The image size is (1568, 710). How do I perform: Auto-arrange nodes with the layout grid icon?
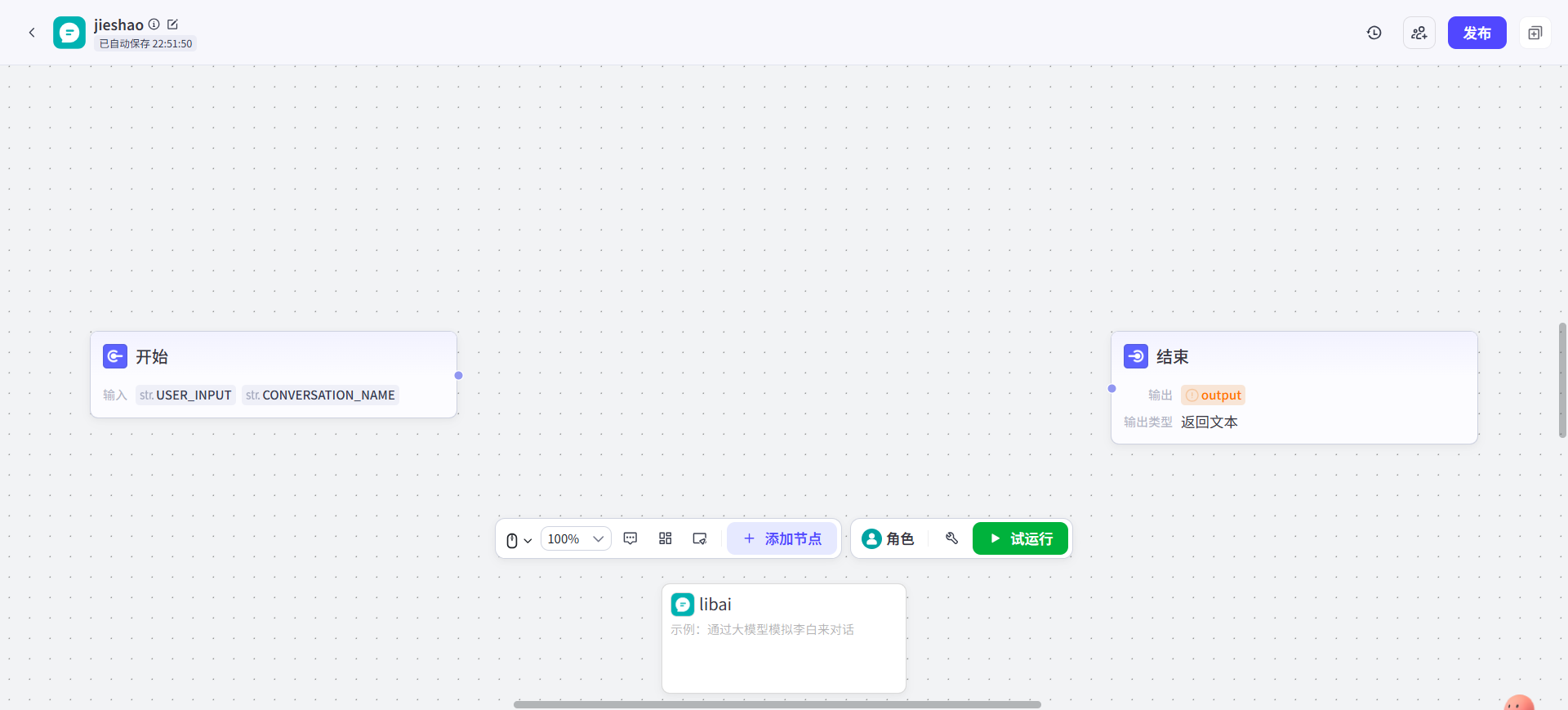click(x=666, y=538)
